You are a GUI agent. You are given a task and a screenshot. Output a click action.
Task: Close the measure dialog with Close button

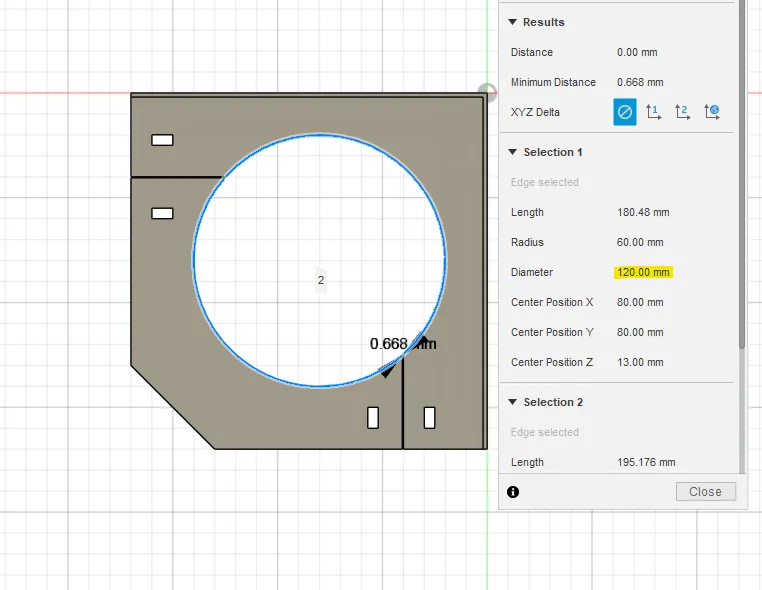pyautogui.click(x=706, y=491)
